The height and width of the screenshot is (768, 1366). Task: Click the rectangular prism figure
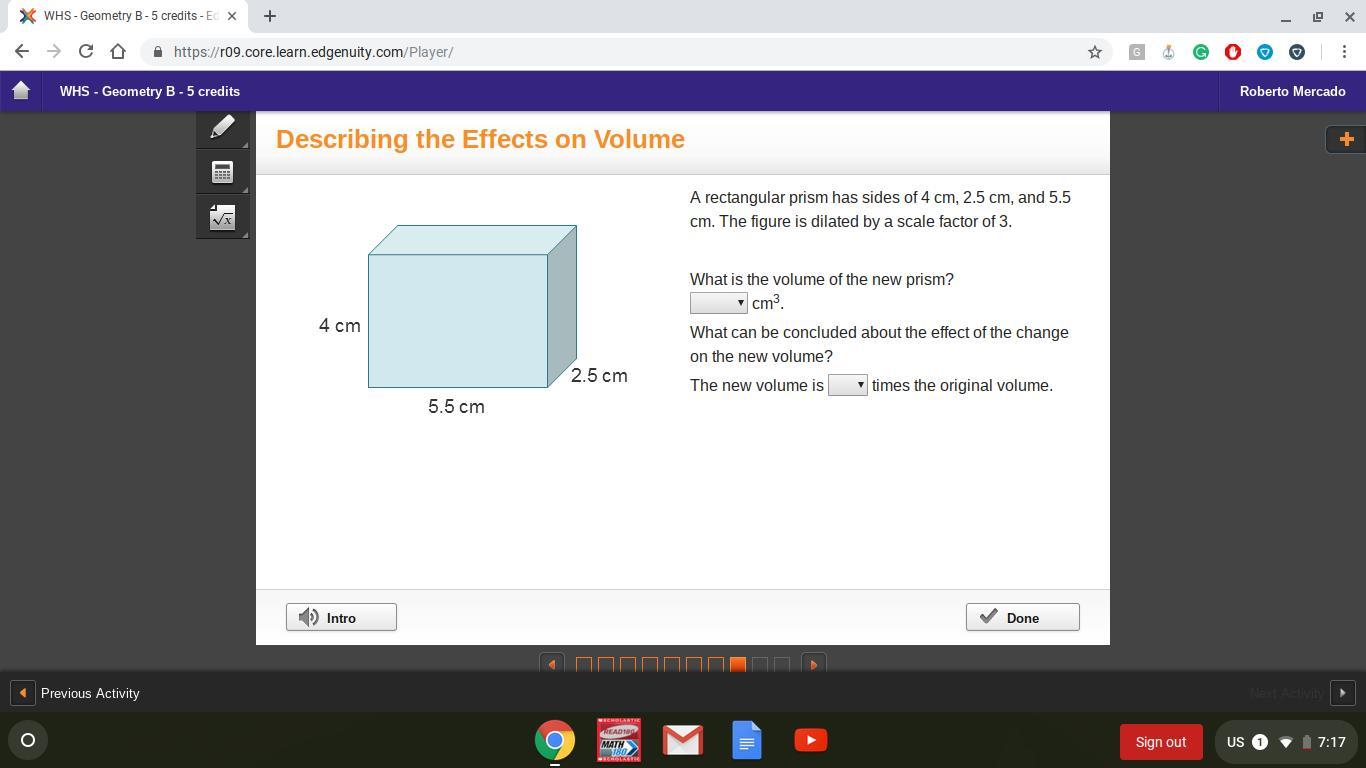point(472,306)
